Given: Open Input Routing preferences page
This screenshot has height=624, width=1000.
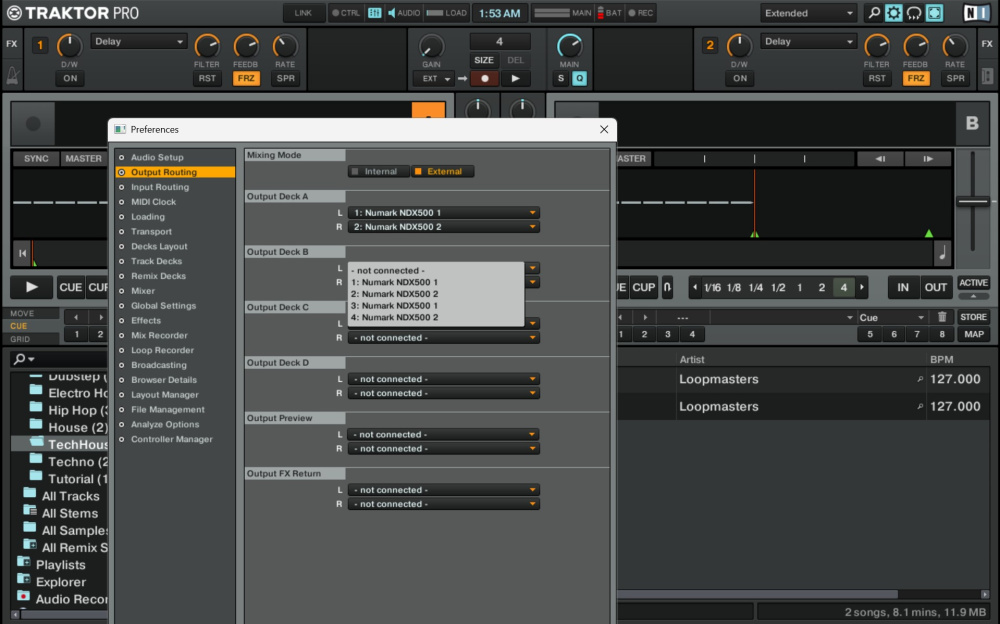Looking at the screenshot, I should click(159, 187).
